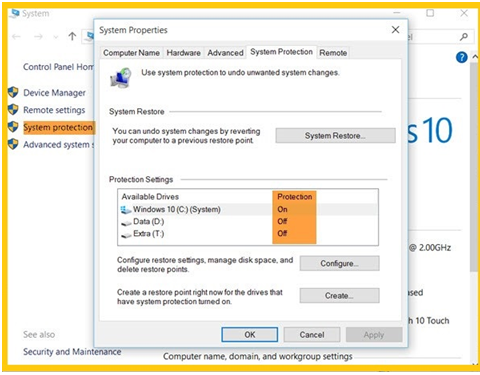Confirm with the OK button

point(250,335)
